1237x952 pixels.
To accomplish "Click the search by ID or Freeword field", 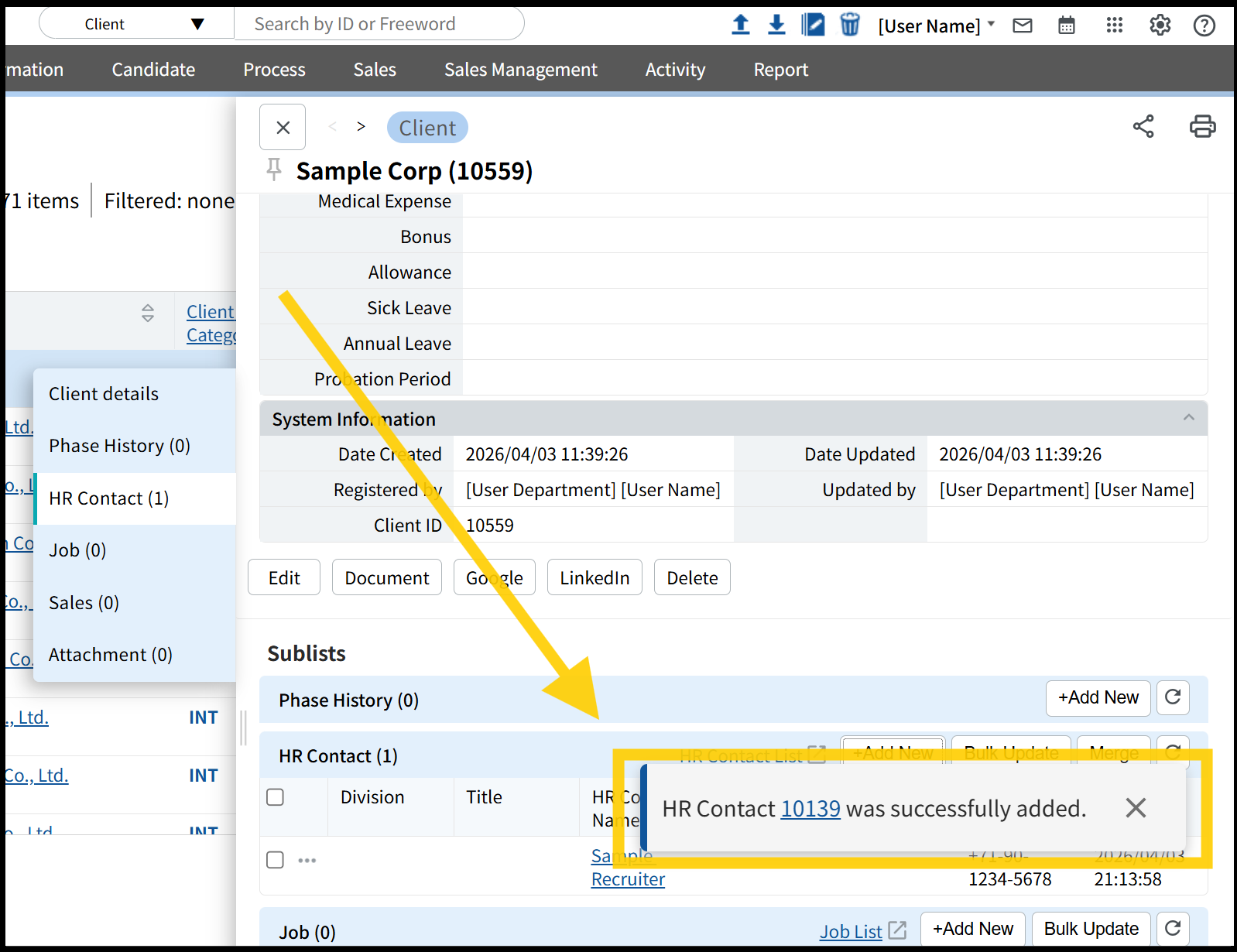I will [379, 24].
